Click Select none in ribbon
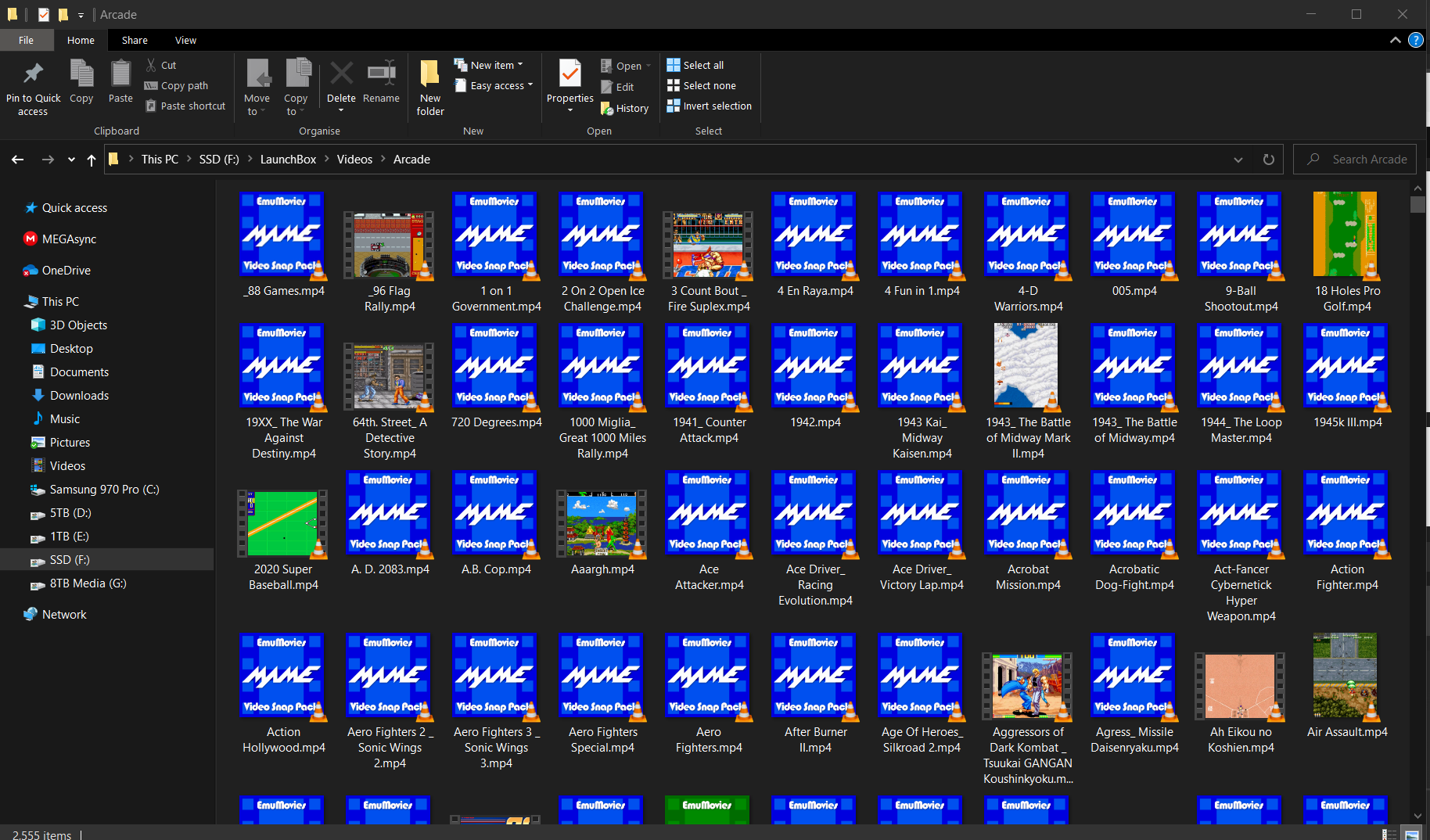This screenshot has width=1430, height=840. click(701, 85)
